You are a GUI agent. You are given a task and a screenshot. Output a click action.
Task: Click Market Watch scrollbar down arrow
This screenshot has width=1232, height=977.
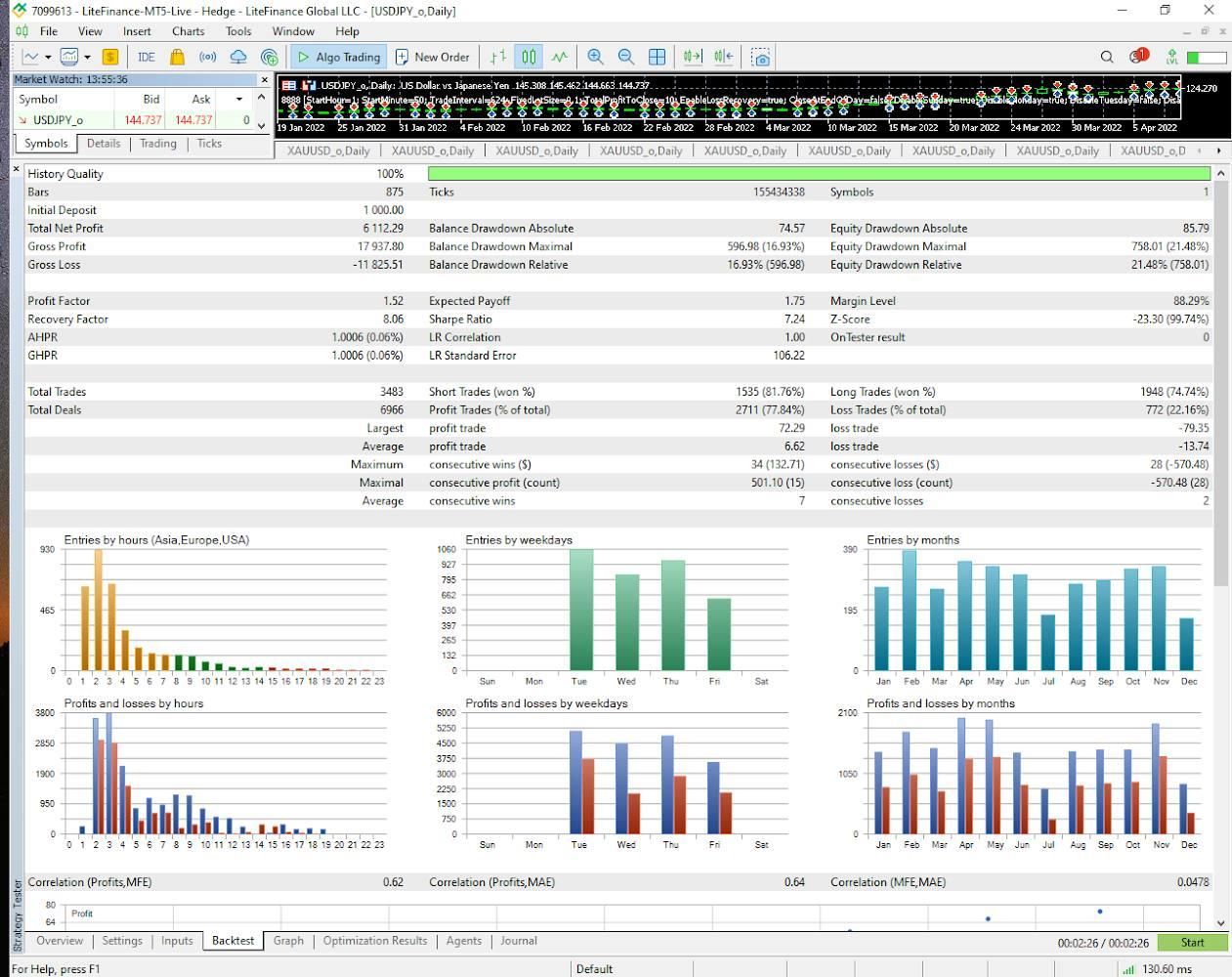tap(261, 125)
